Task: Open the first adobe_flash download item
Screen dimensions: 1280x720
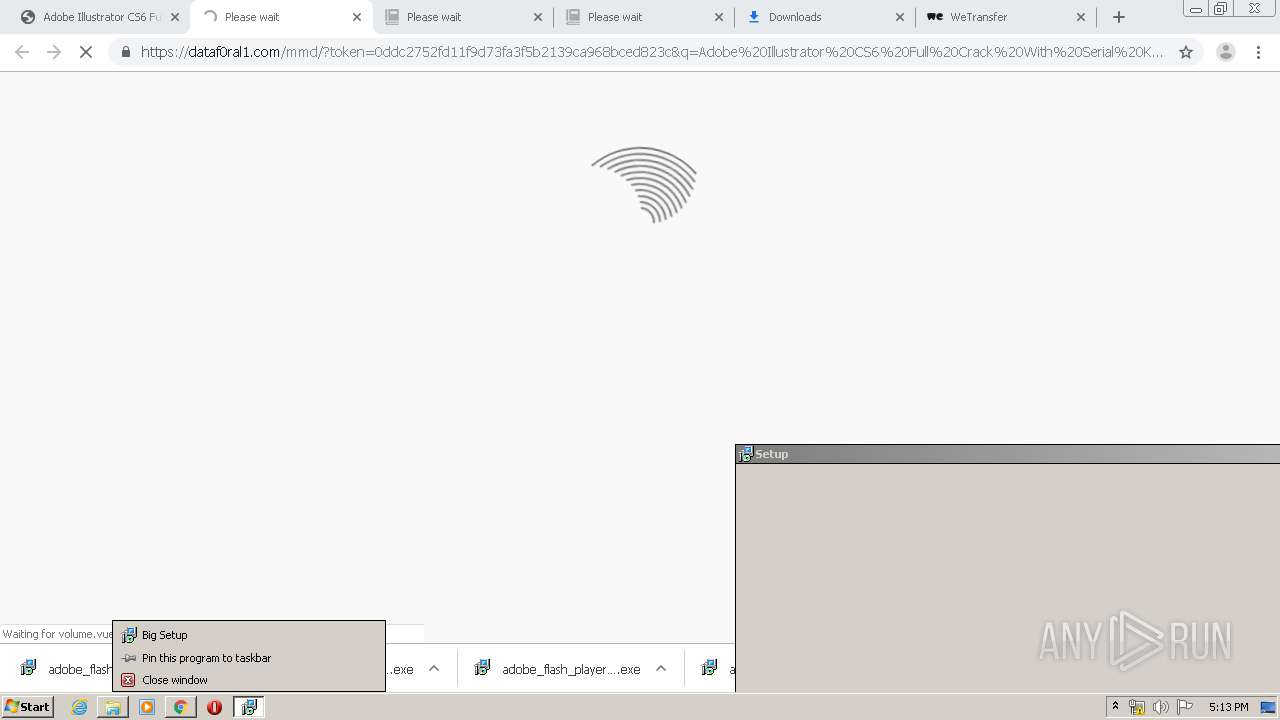Action: (x=65, y=669)
